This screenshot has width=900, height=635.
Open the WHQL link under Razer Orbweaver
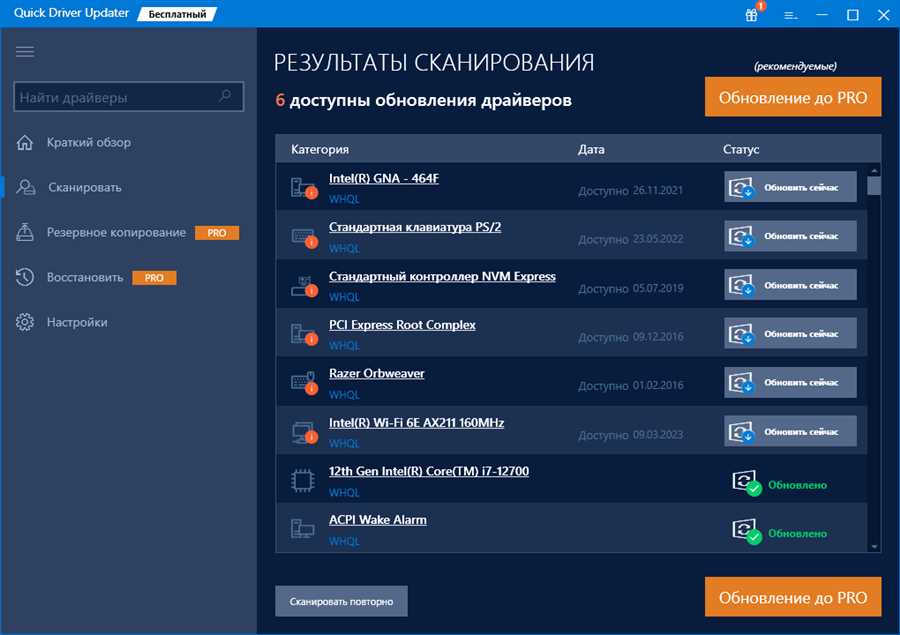(344, 394)
